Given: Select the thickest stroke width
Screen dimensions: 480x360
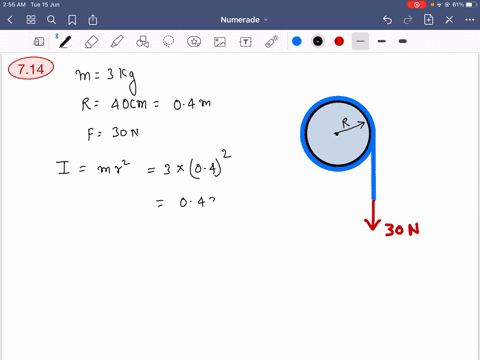Looking at the screenshot, I should [x=403, y=41].
